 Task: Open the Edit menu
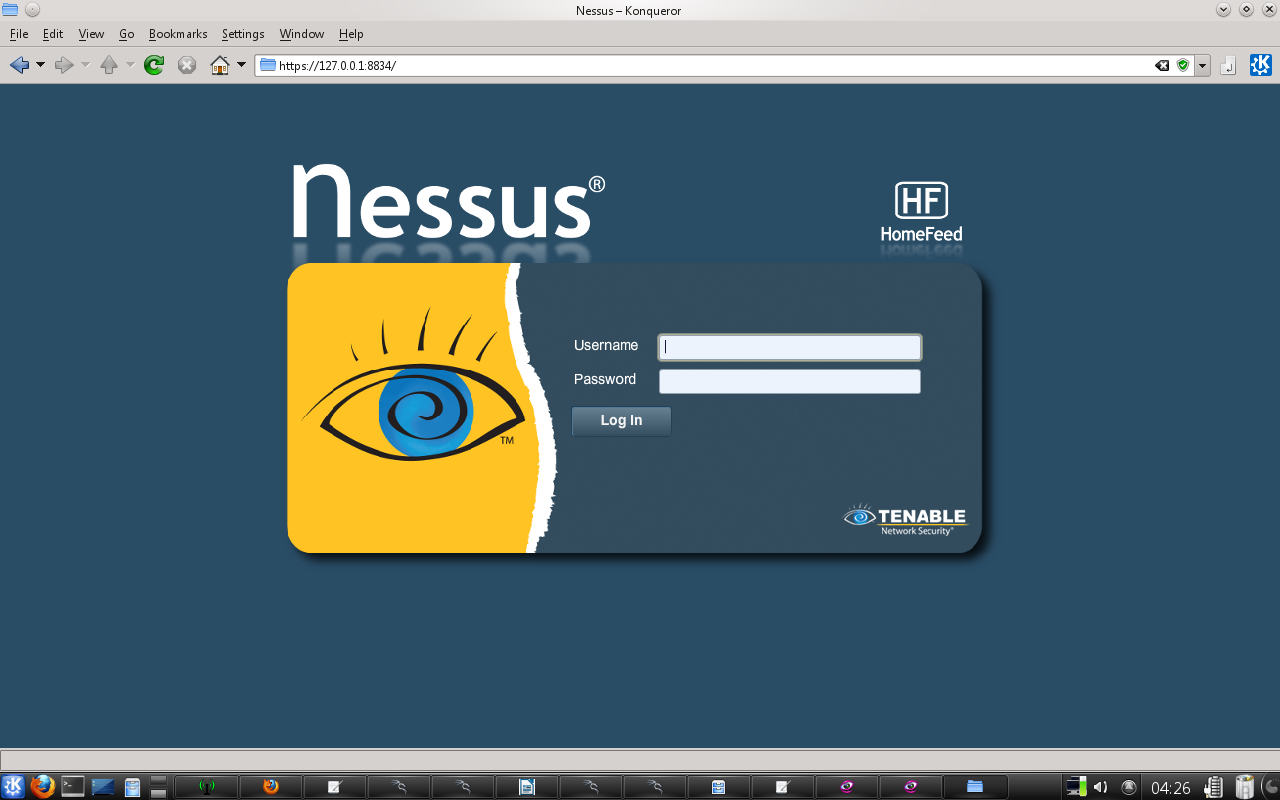tap(53, 34)
